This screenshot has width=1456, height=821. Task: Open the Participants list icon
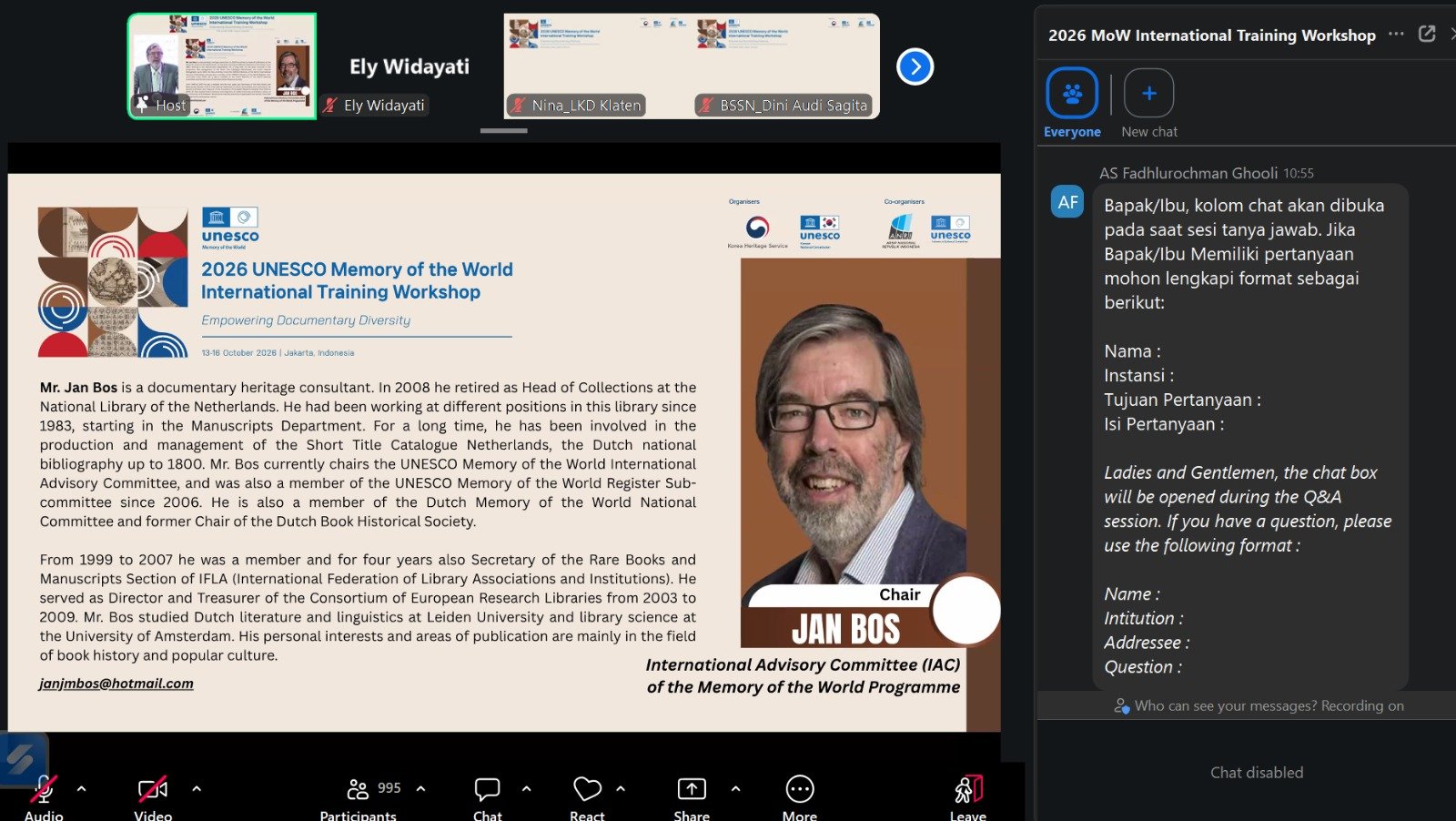pyautogui.click(x=359, y=788)
